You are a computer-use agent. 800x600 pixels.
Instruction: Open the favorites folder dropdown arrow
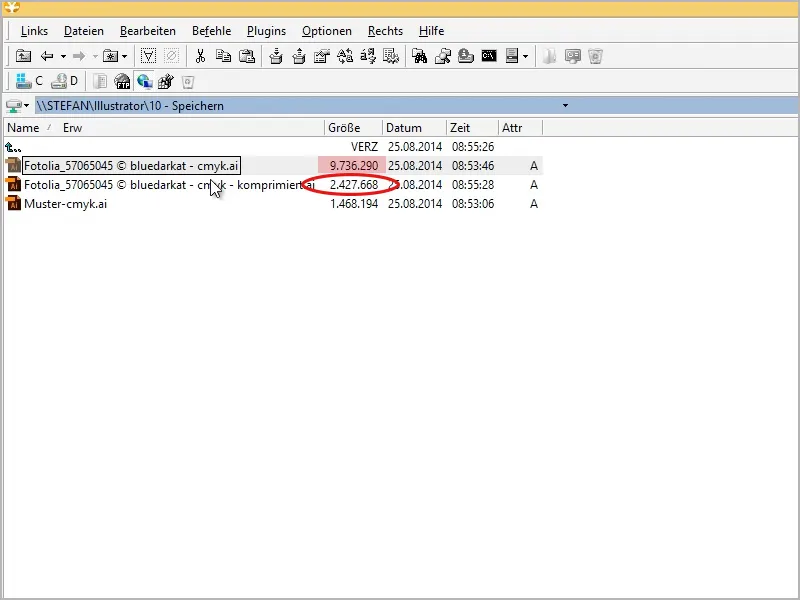(124, 56)
